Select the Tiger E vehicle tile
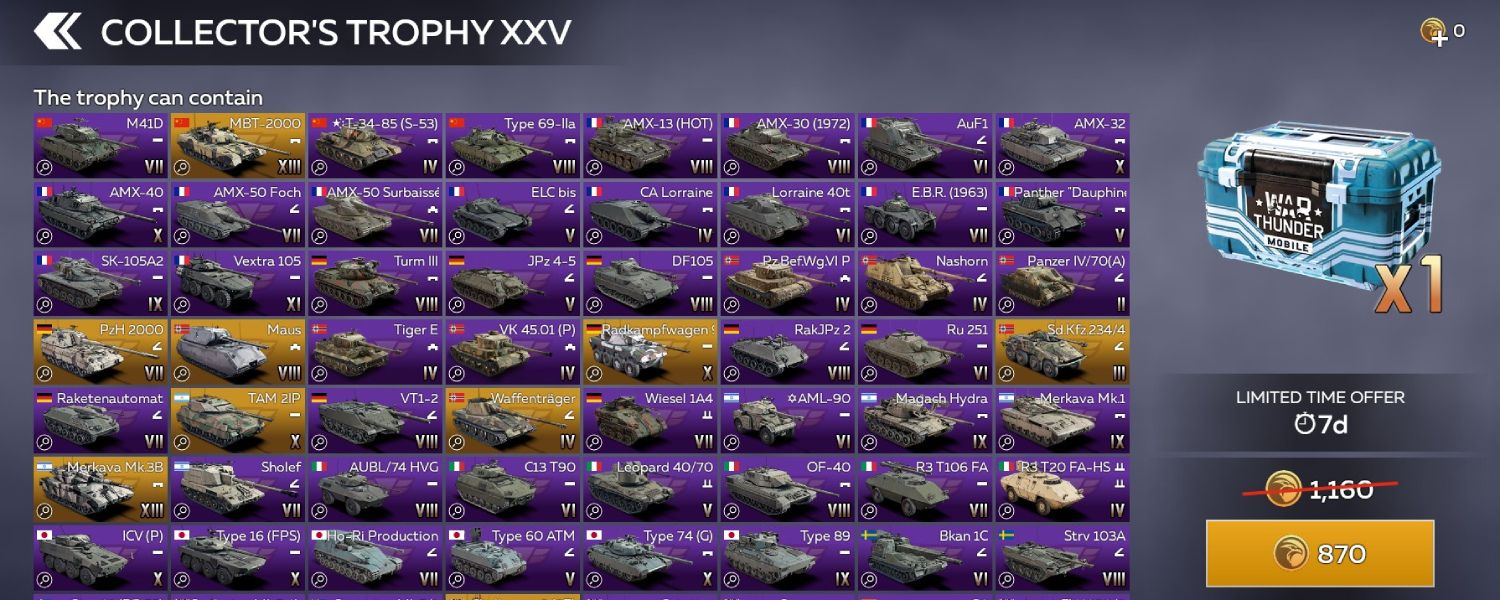Image resolution: width=1500 pixels, height=600 pixels. click(376, 352)
